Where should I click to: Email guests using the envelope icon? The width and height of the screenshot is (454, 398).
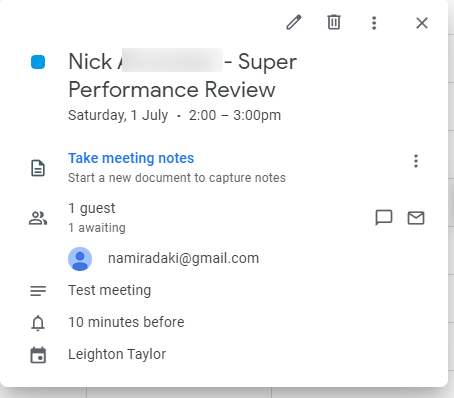[x=416, y=218]
